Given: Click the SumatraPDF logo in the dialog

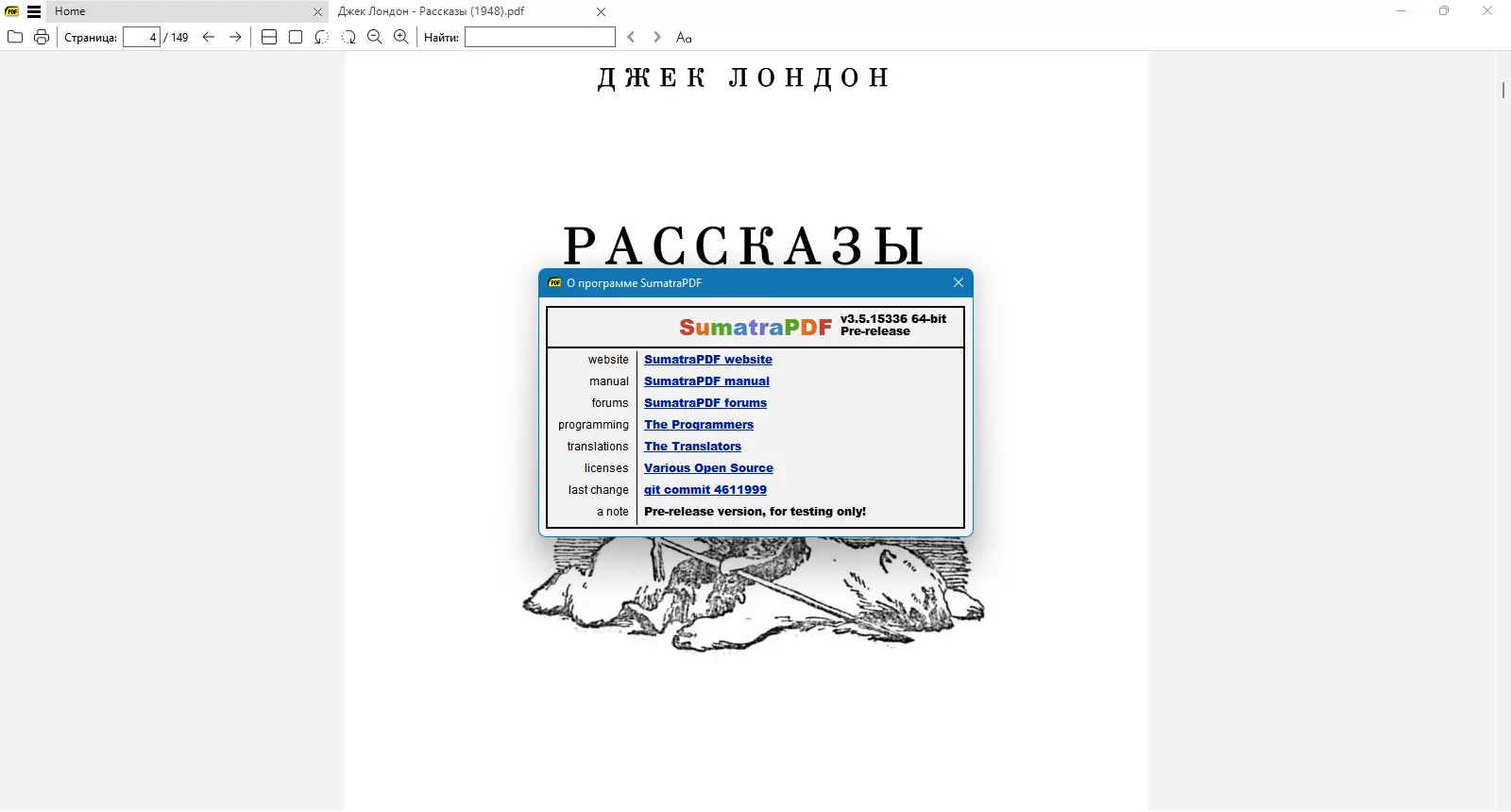Looking at the screenshot, I should coord(755,328).
